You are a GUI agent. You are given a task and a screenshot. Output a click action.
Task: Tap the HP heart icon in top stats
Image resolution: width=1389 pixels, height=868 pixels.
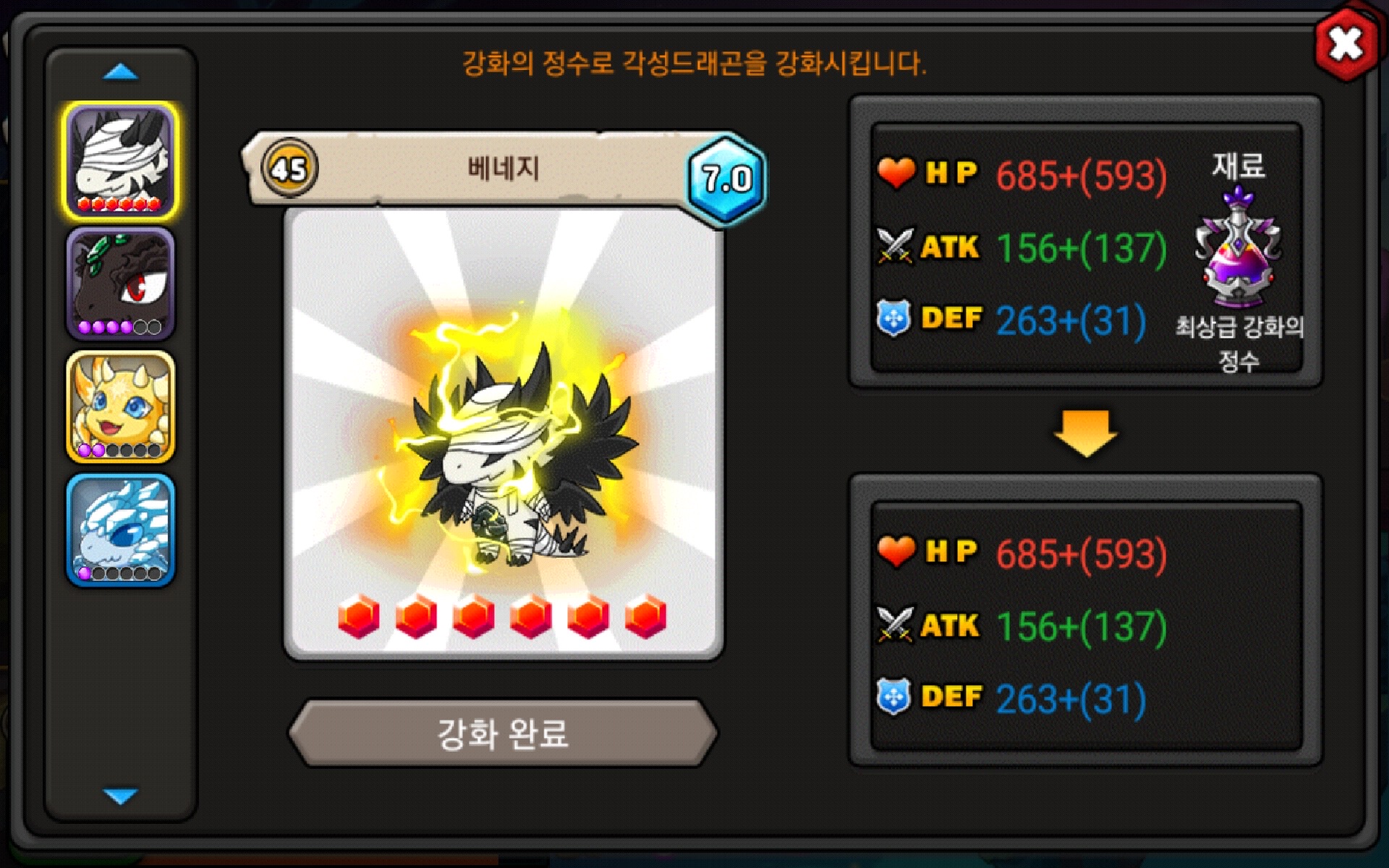(896, 173)
